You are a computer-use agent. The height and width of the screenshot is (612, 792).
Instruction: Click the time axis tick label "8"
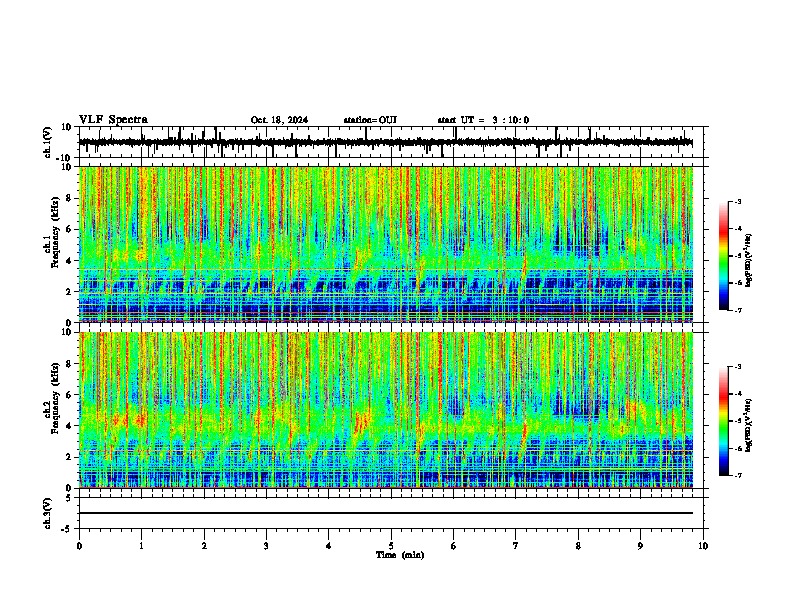pyautogui.click(x=578, y=546)
